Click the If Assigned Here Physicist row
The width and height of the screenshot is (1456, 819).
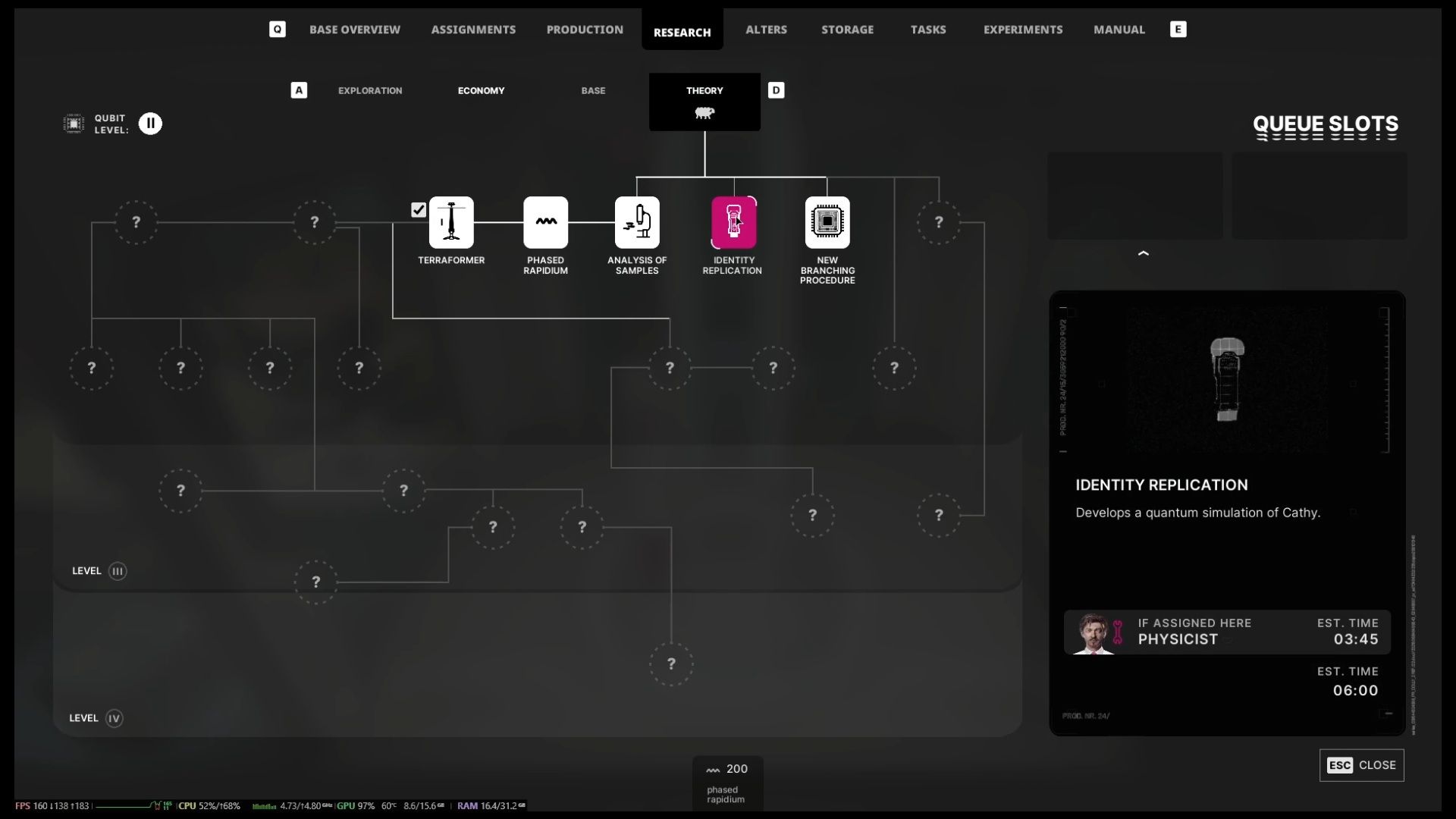[x=1227, y=632]
